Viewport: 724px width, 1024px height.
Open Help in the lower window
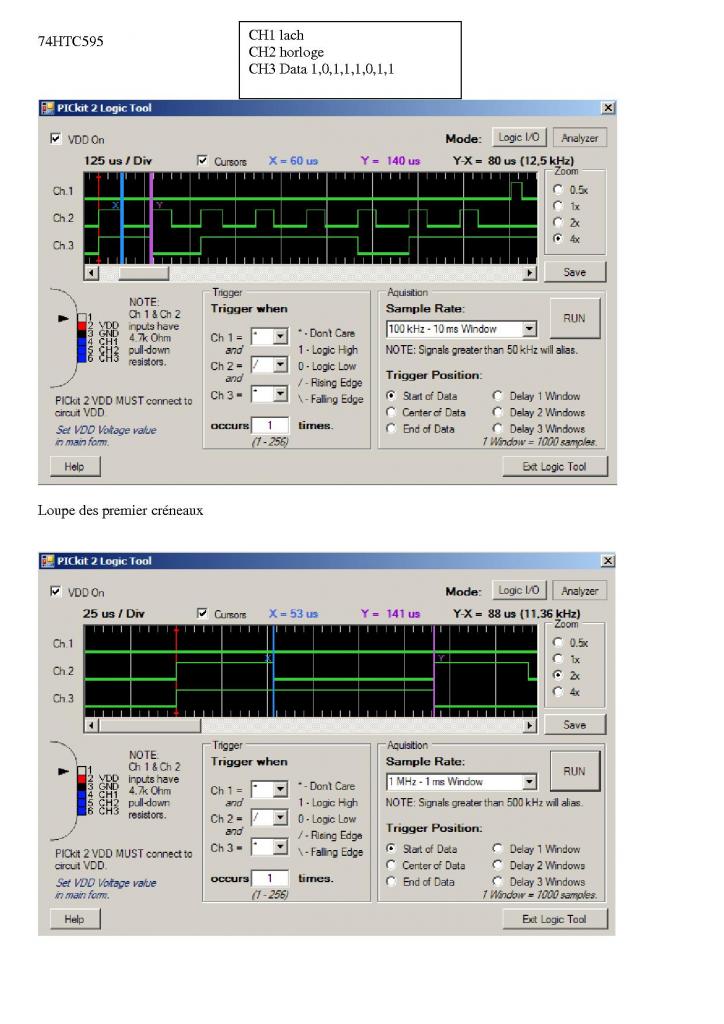[x=74, y=919]
